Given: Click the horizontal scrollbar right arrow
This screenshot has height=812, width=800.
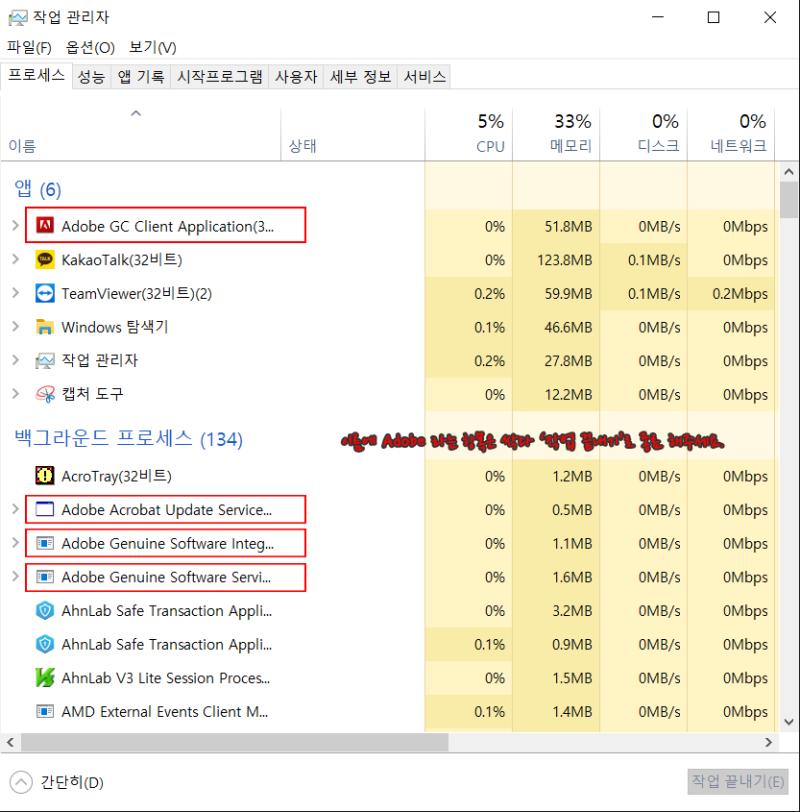Looking at the screenshot, I should point(768,743).
